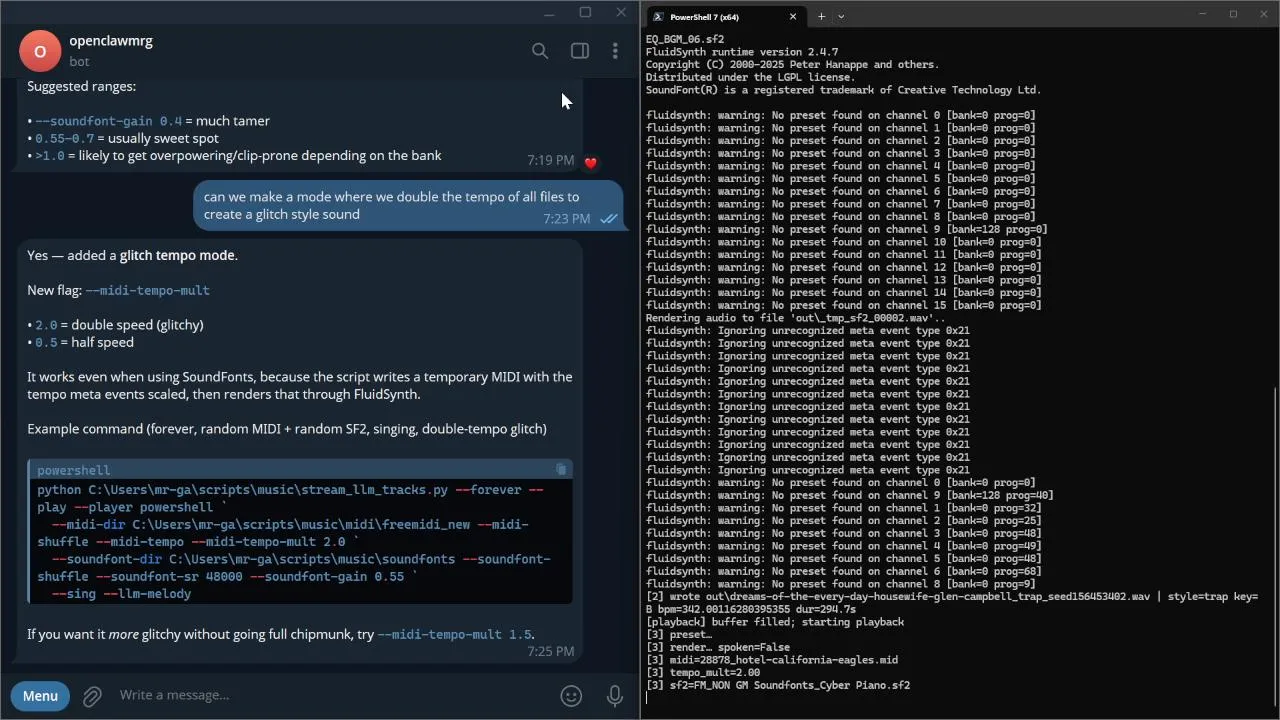The height and width of the screenshot is (720, 1280).
Task: Click the heart reaction on the 7:19 PM message
Action: coord(591,162)
